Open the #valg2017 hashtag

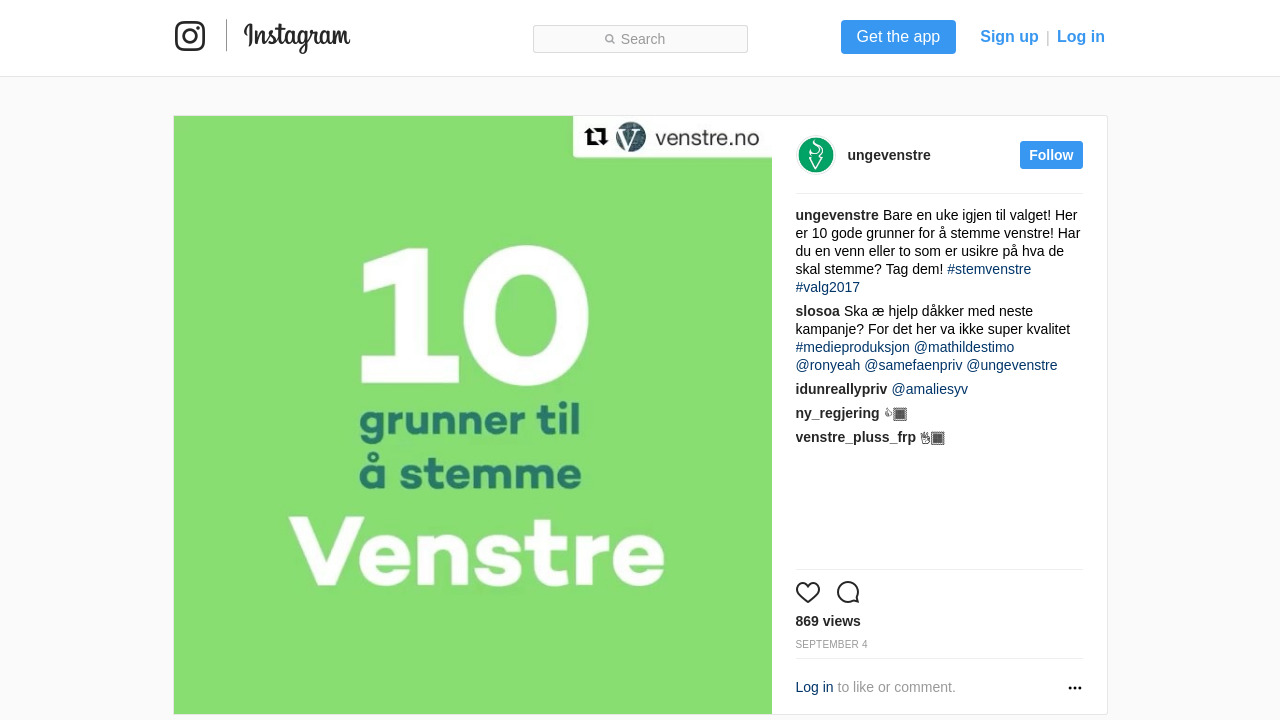pyautogui.click(x=828, y=287)
